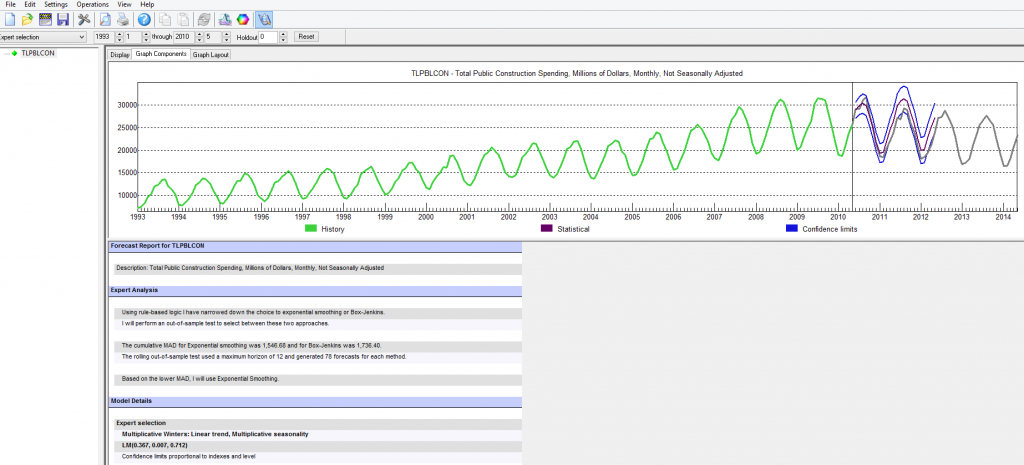Screen dimensions: 1024x465
Task: Toggle the highlighted flask analysis icon
Action: (x=264, y=20)
